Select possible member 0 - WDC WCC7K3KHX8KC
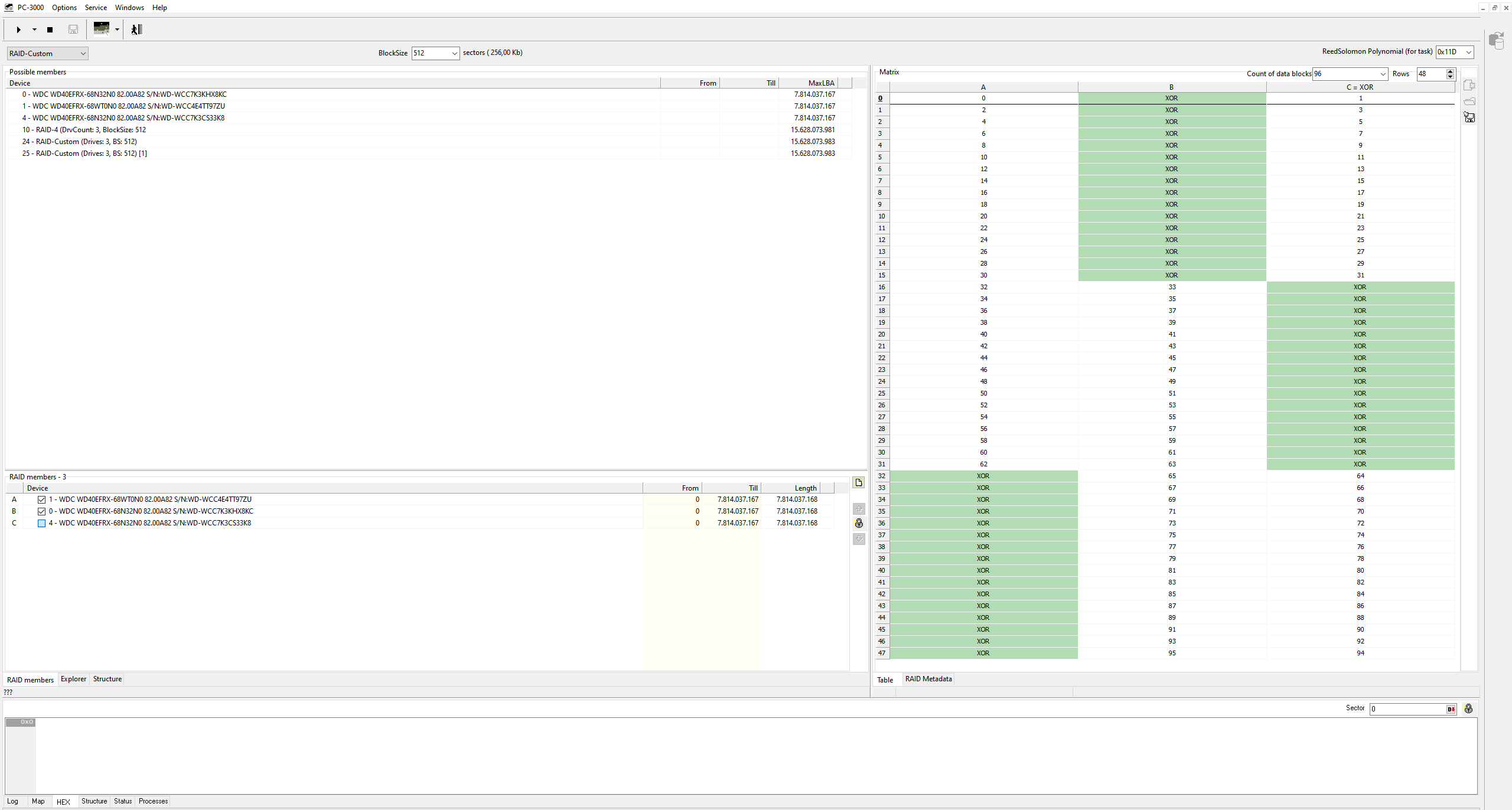The image size is (1512, 810). (429, 94)
